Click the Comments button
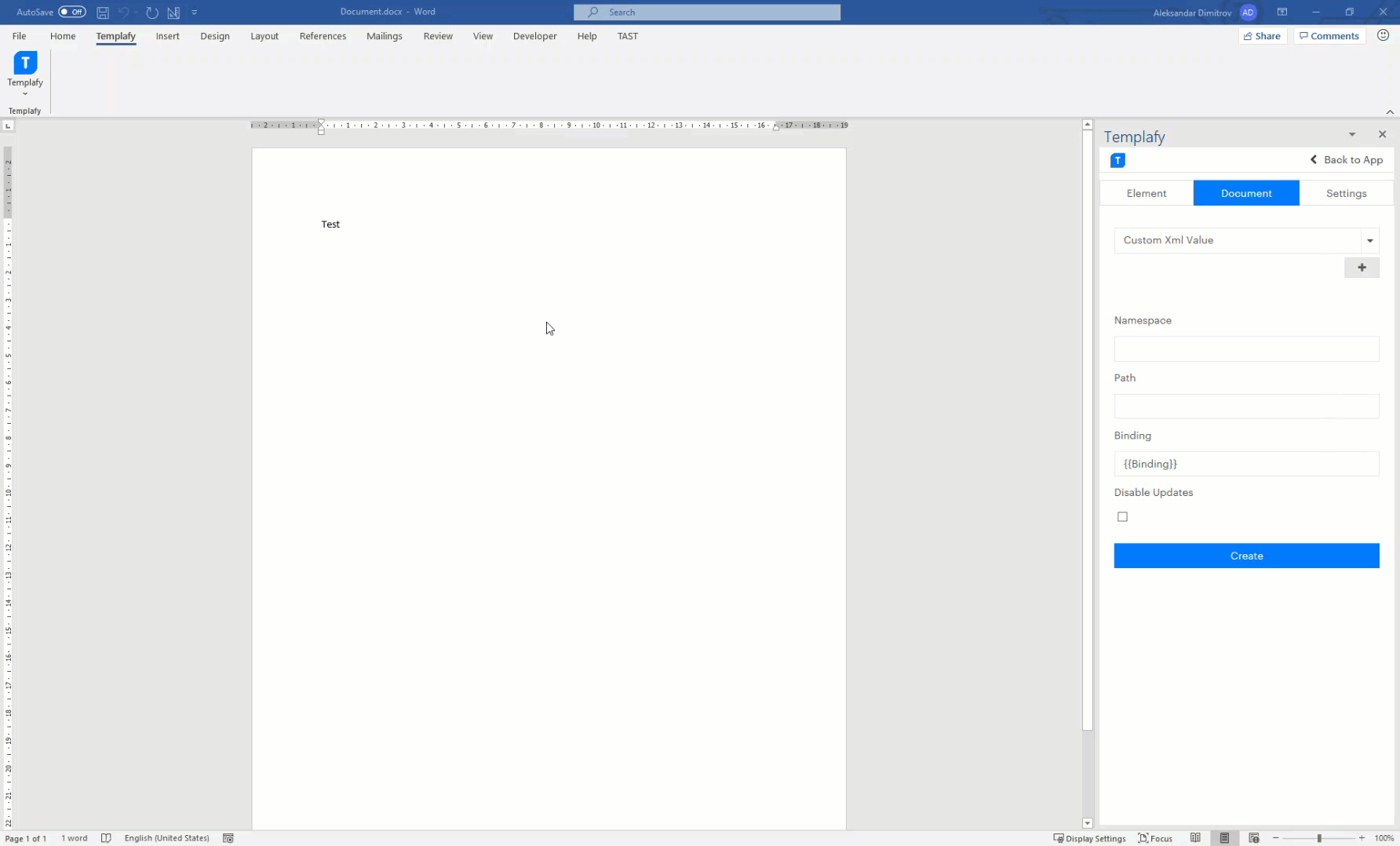Viewport: 1400px width, 846px height. tap(1329, 36)
